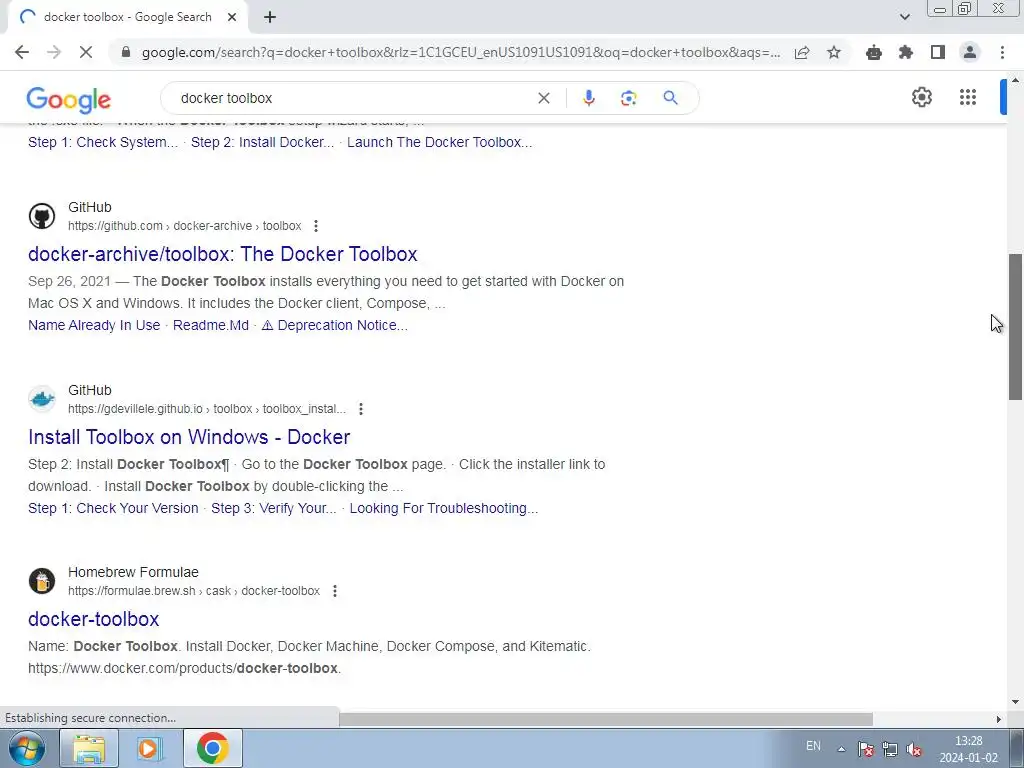Viewport: 1024px width, 768px height.
Task: Open the Windows Start menu
Action: 25,748
